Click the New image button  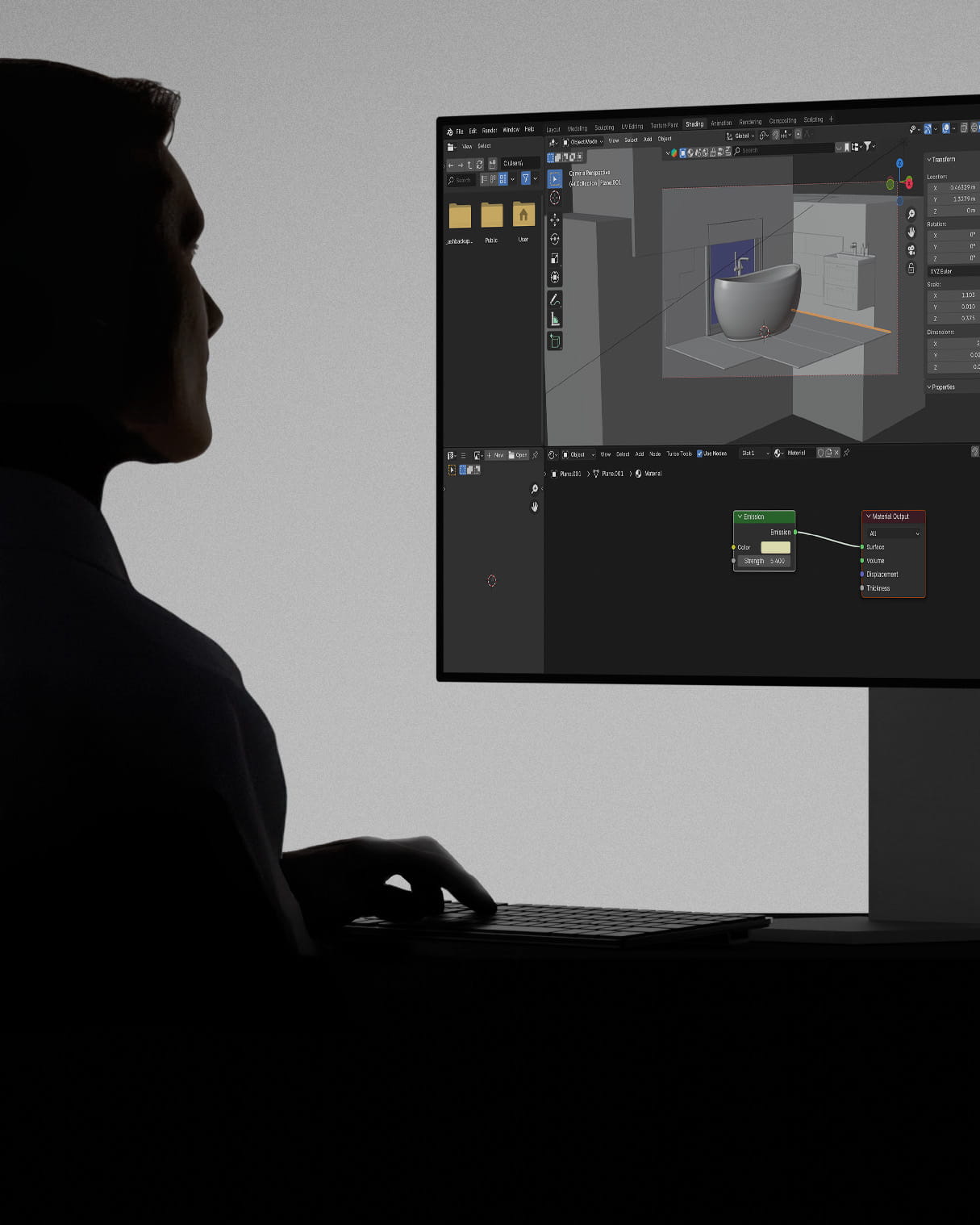[495, 455]
